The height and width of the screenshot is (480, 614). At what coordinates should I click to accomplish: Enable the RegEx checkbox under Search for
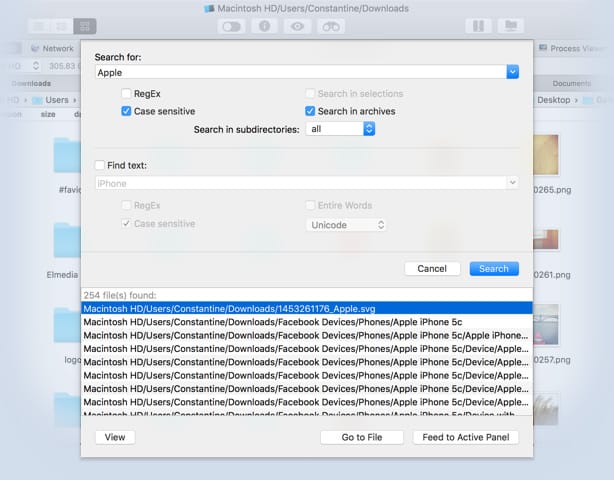coord(126,94)
